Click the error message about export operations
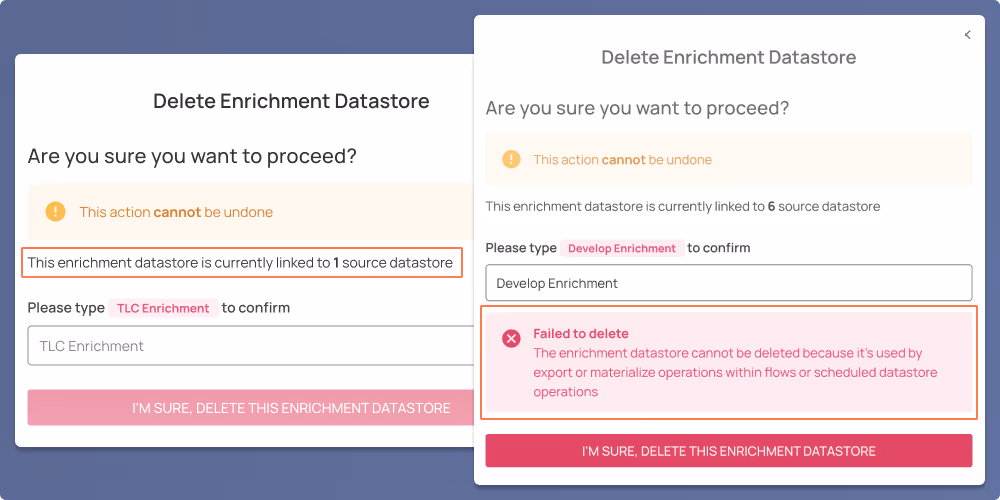This screenshot has width=1000, height=500. 735,372
